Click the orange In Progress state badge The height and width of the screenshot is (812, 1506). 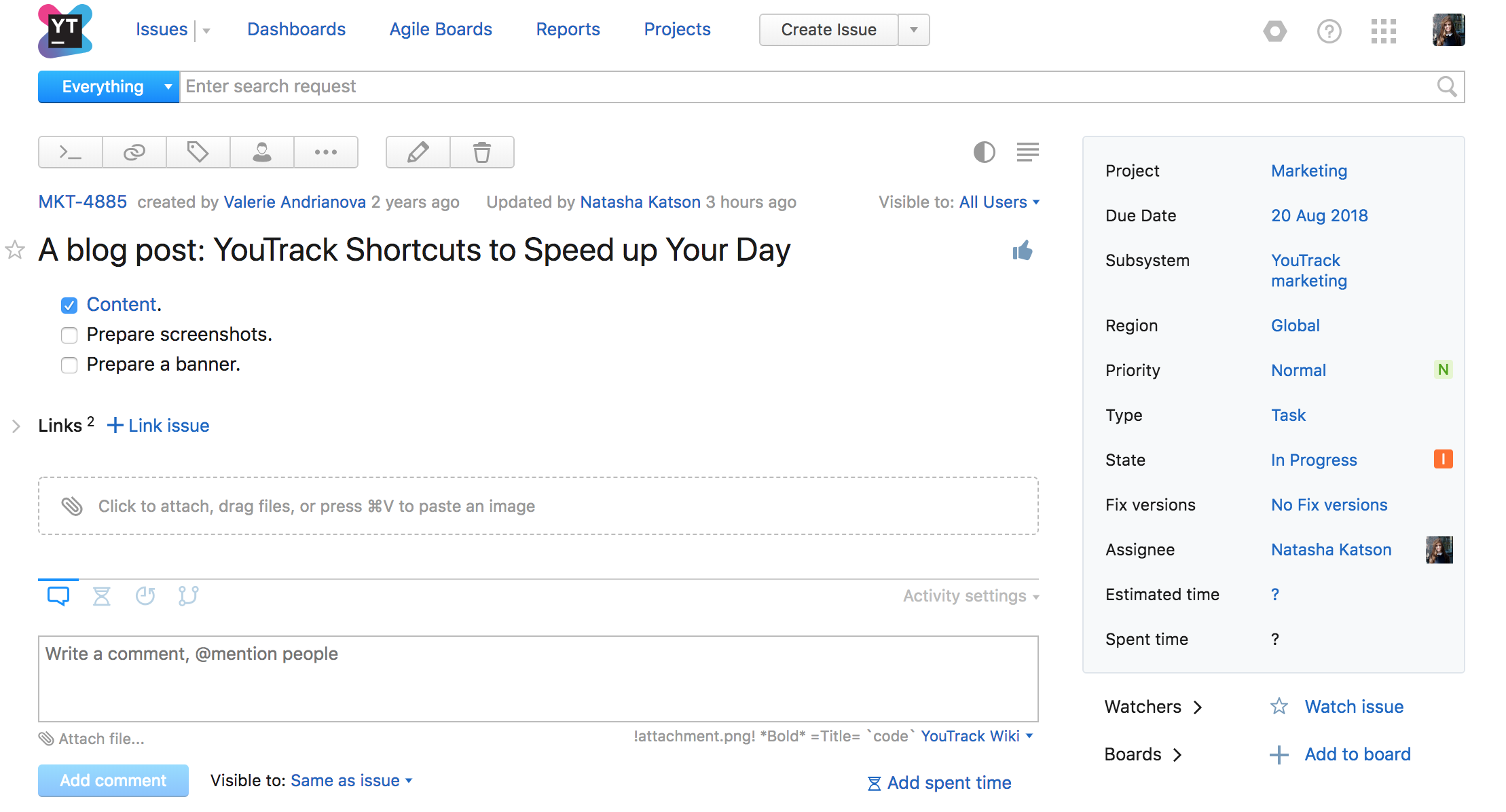click(1444, 460)
